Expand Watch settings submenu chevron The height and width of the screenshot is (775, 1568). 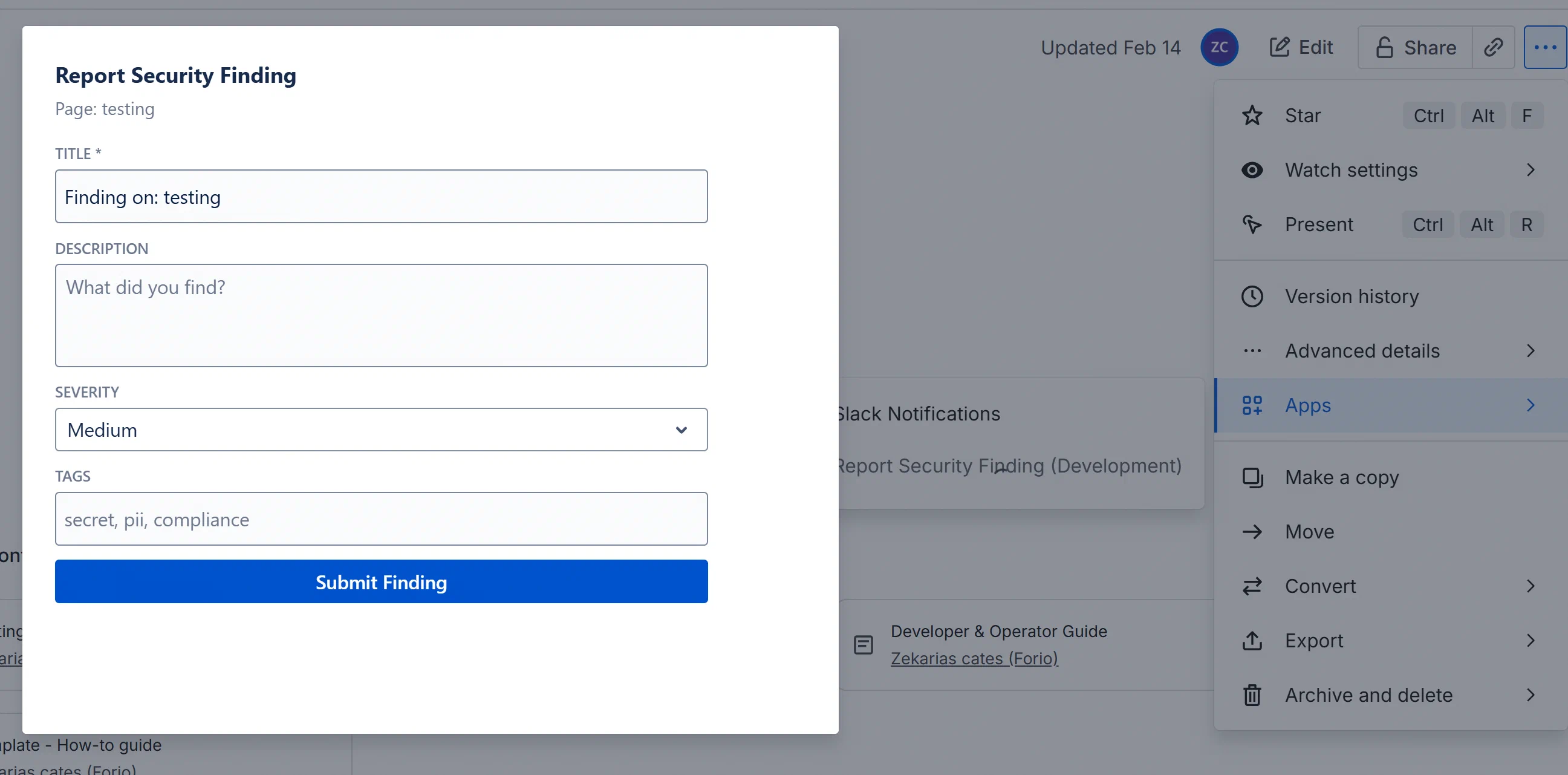pyautogui.click(x=1531, y=170)
